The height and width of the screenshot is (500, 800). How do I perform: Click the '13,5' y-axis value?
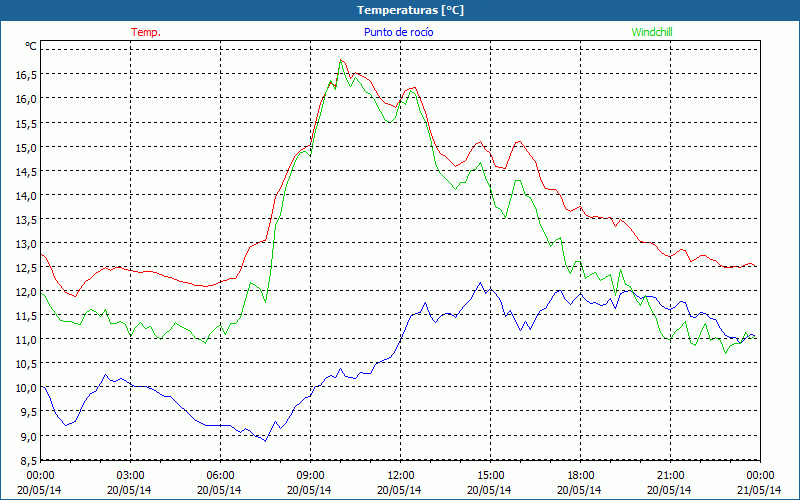tap(26, 219)
